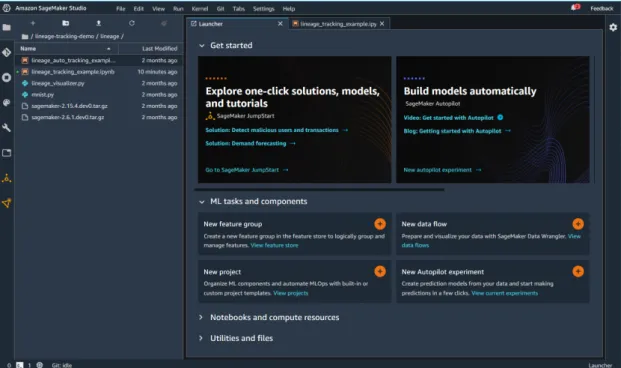The image size is (621, 368).
Task: Expand the Utilities and files section
Action: pos(201,338)
